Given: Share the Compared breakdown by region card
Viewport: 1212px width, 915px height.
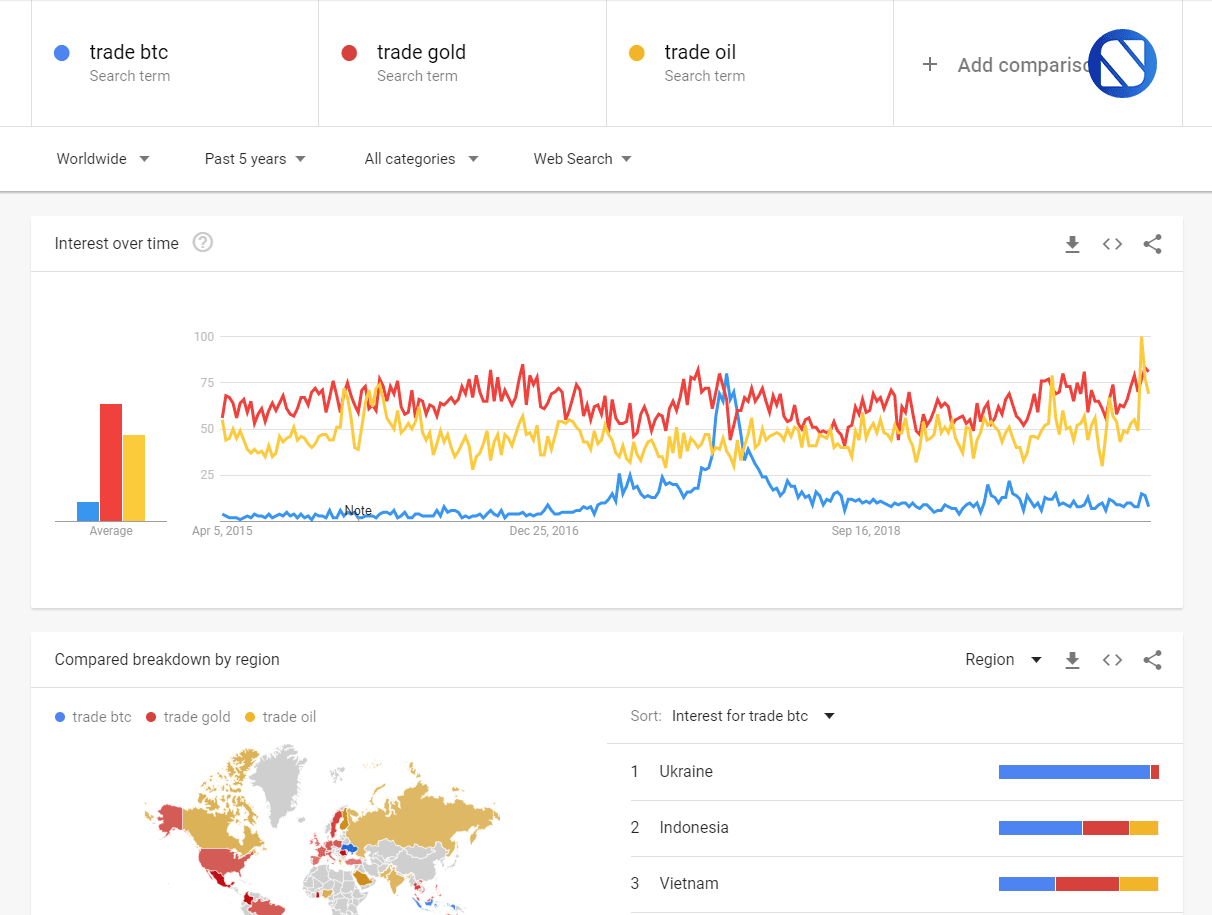Looking at the screenshot, I should click(x=1152, y=660).
